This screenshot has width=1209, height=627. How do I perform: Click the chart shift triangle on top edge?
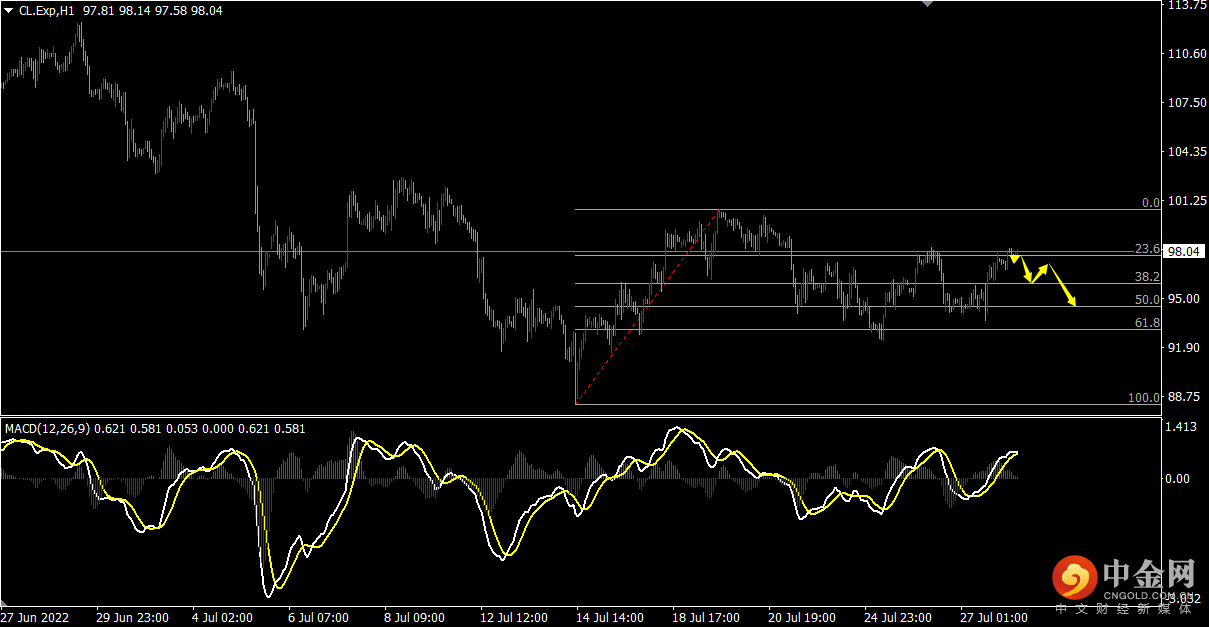coord(926,4)
